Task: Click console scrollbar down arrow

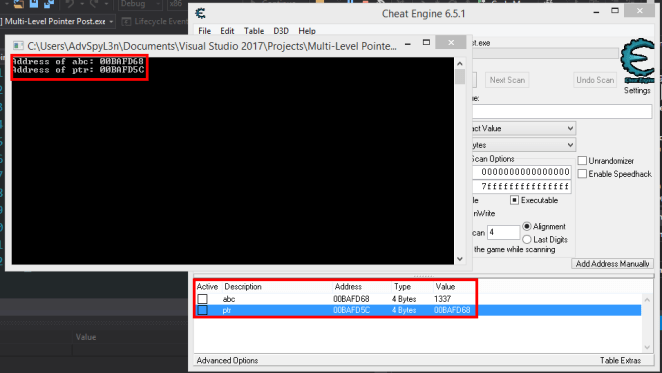Action: [x=460, y=259]
